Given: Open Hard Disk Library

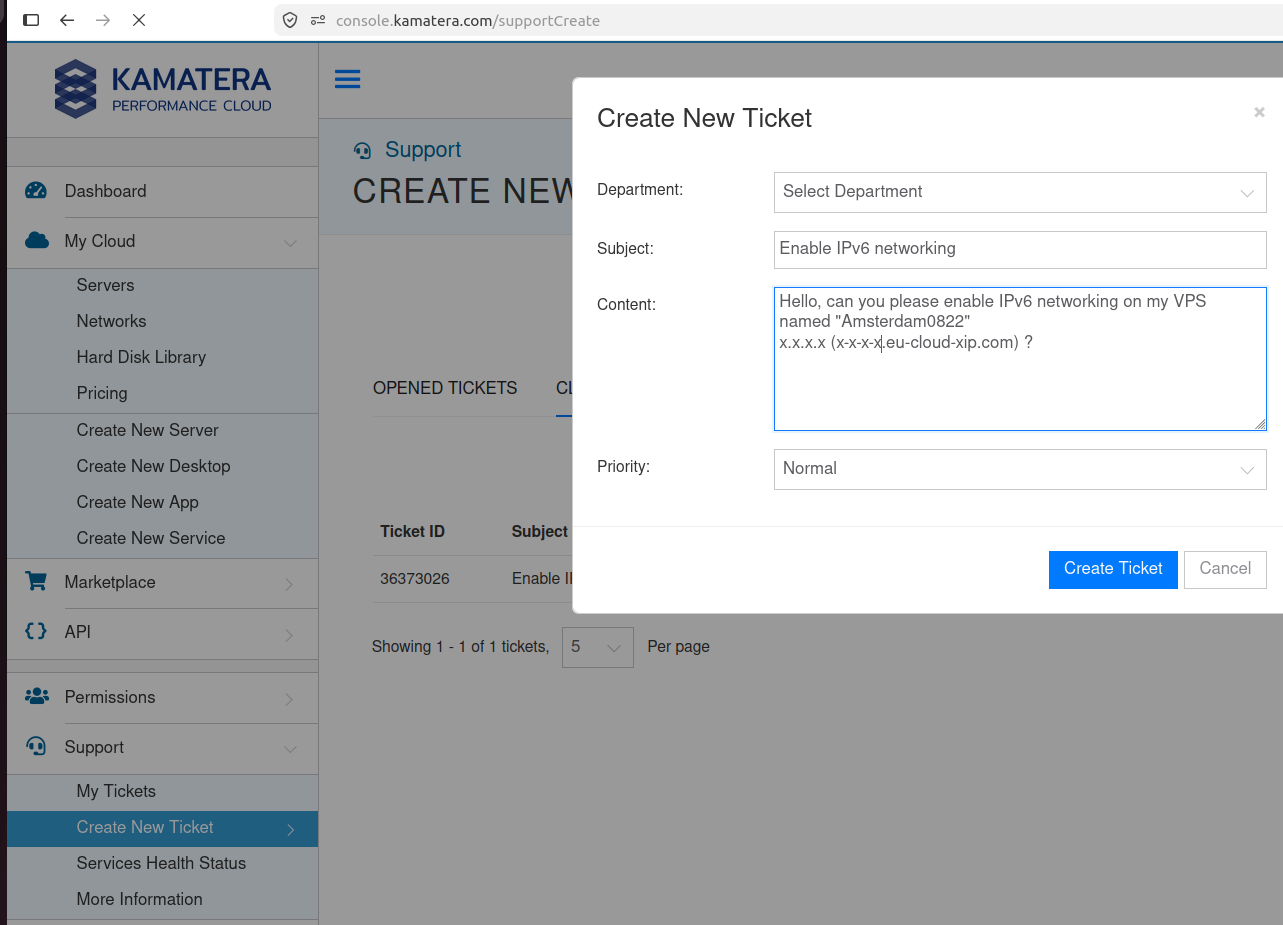Looking at the screenshot, I should click(x=141, y=357).
